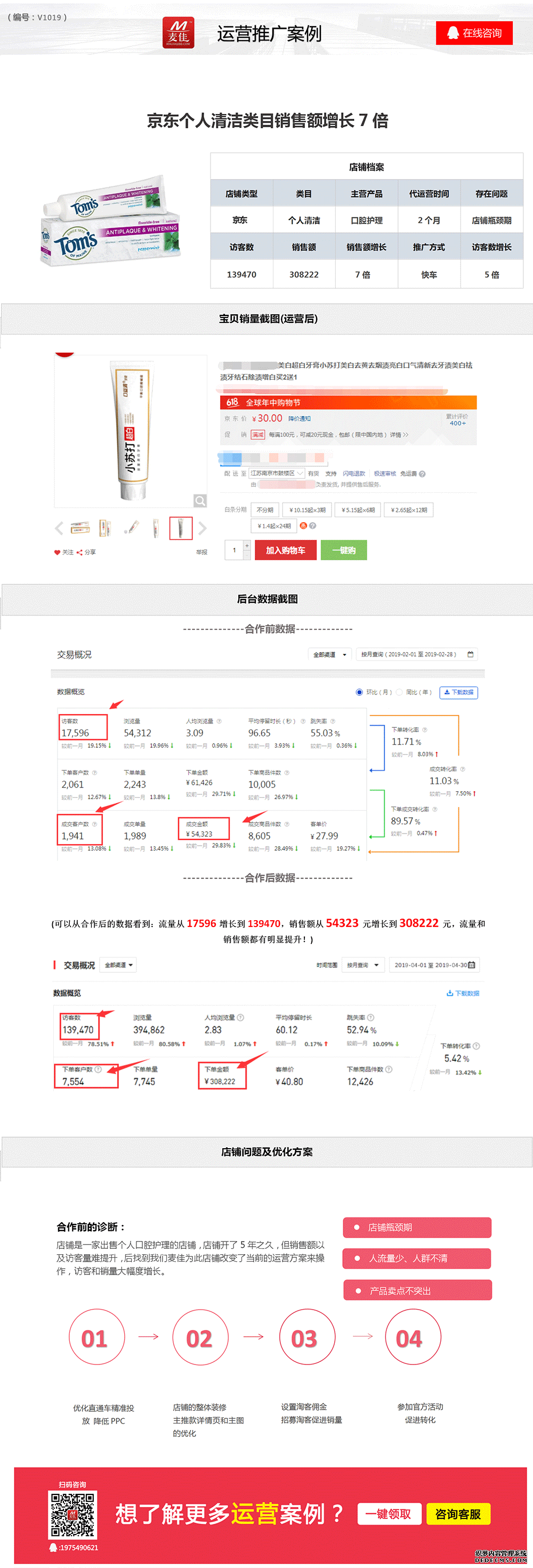Select ¥10.15起×3期 installment option
Viewport: 533px width, 1568px height.
(x=307, y=509)
